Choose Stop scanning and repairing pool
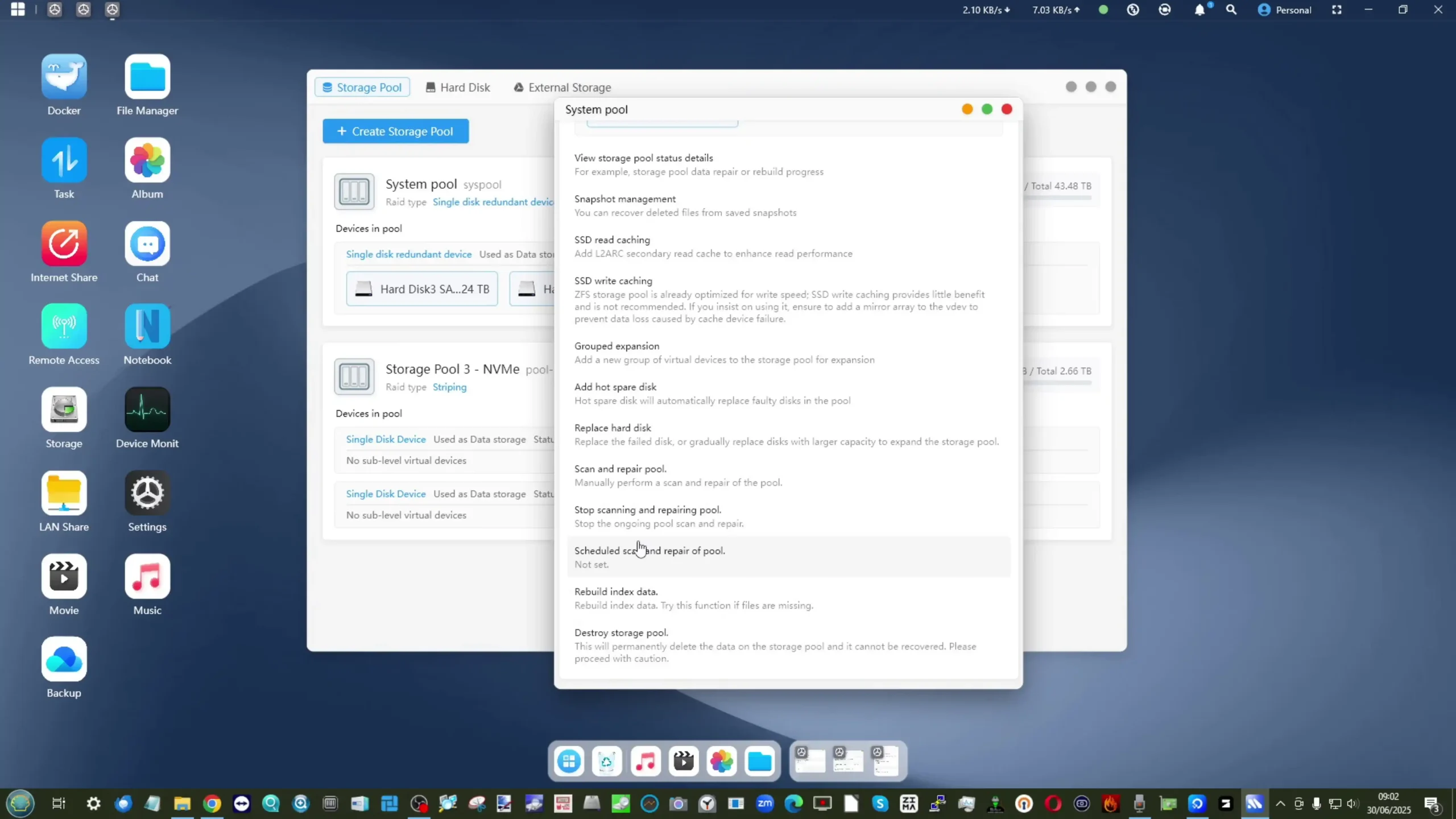The width and height of the screenshot is (1456, 819). coord(788,516)
